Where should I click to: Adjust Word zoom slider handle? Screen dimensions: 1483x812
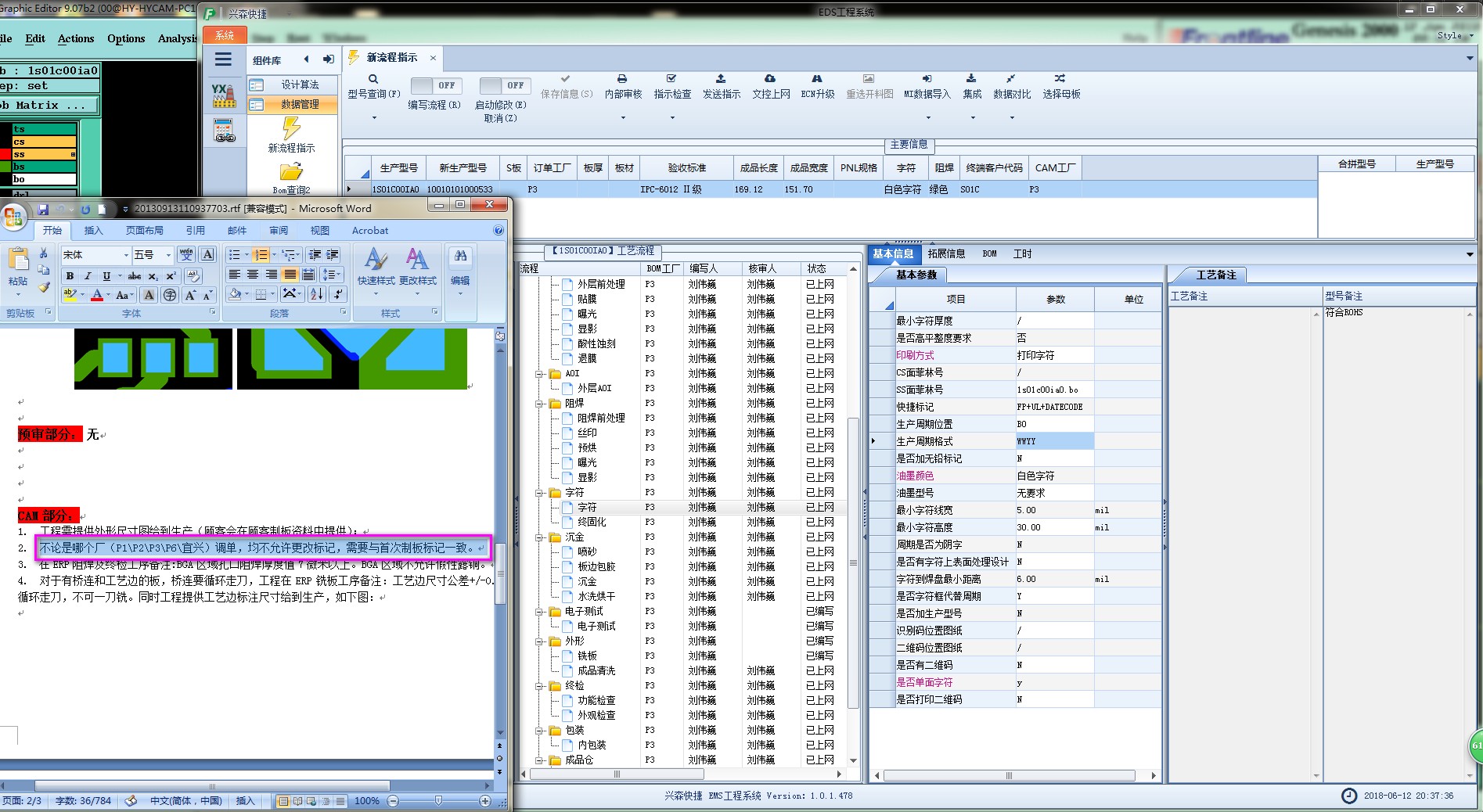438,800
